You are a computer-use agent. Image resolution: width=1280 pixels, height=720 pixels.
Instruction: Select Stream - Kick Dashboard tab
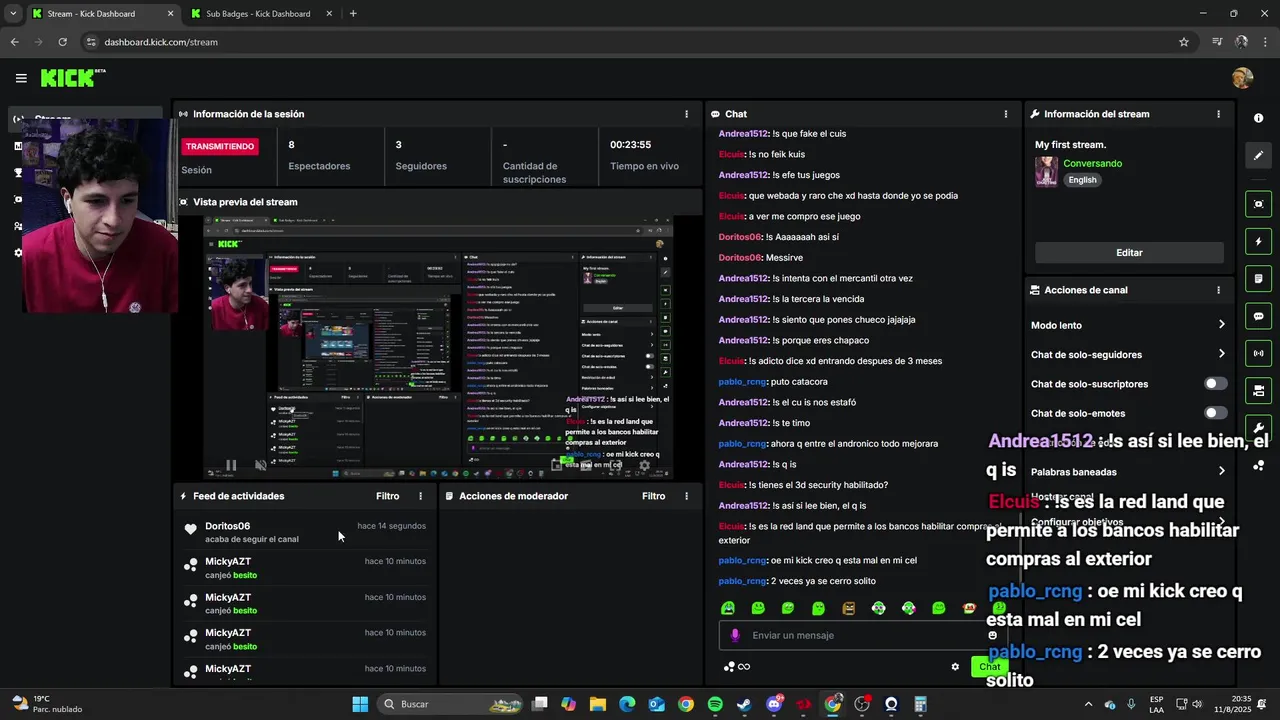click(x=91, y=14)
